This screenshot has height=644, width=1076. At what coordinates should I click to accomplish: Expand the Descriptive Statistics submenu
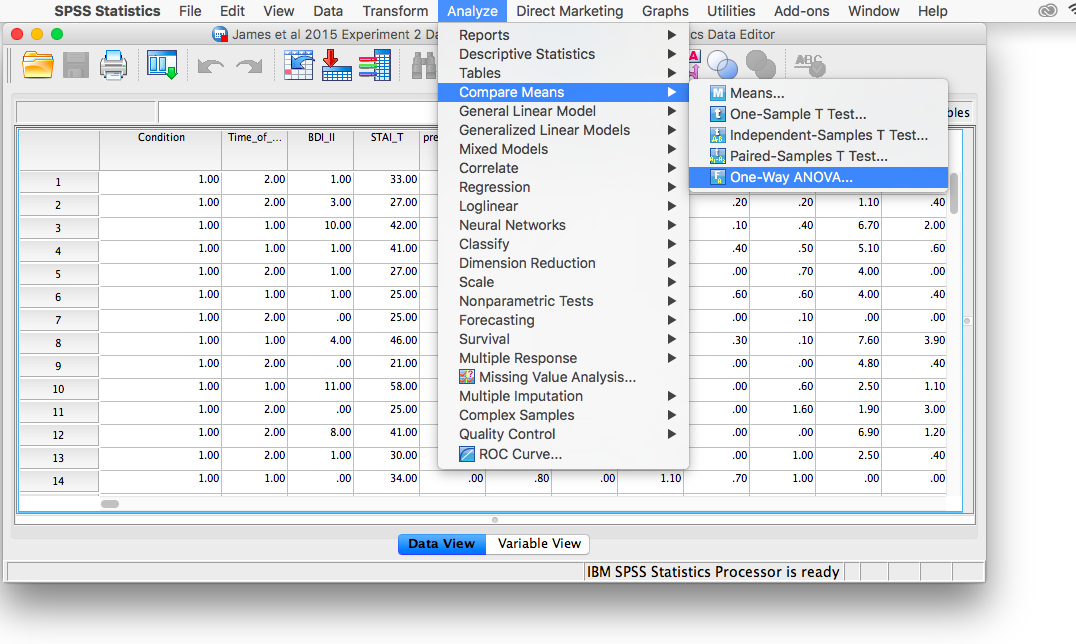click(x=563, y=54)
